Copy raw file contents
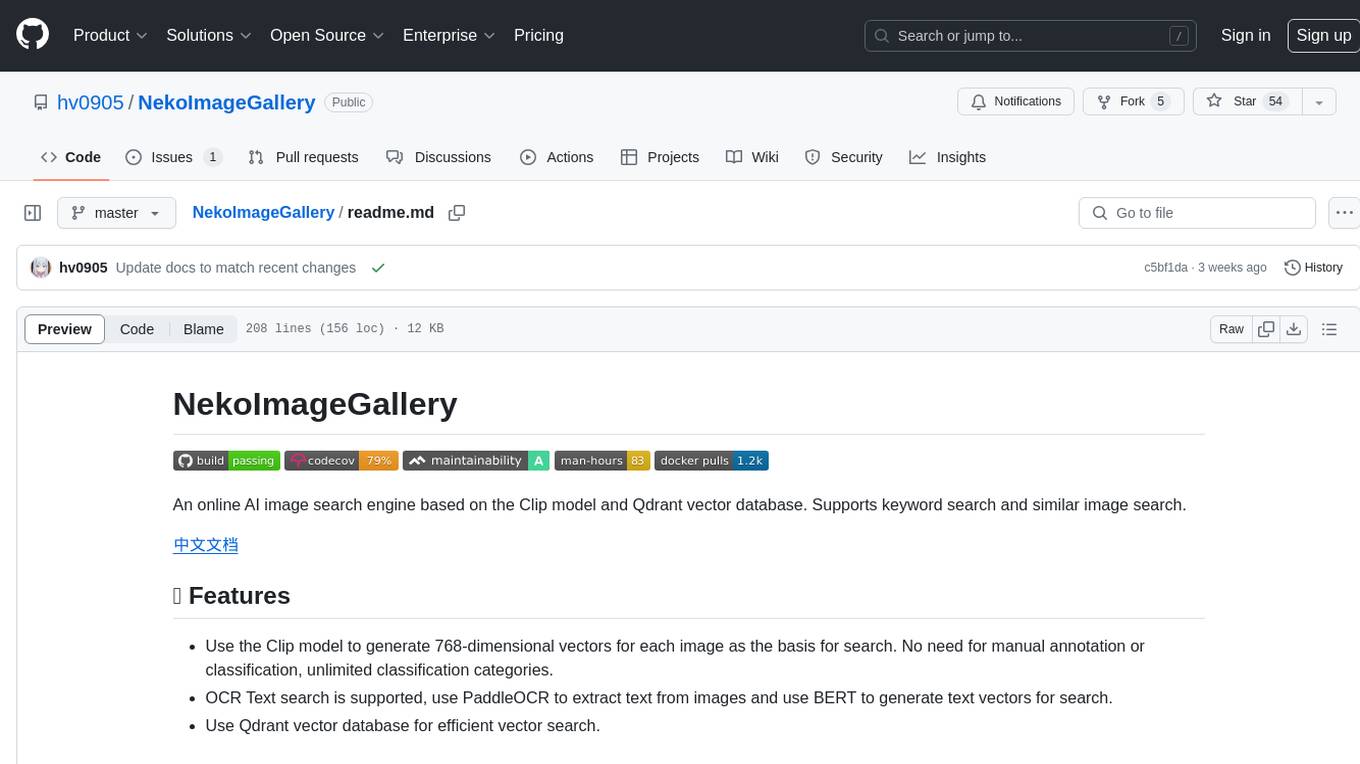Screen dimensions: 1360x764 point(1266,329)
